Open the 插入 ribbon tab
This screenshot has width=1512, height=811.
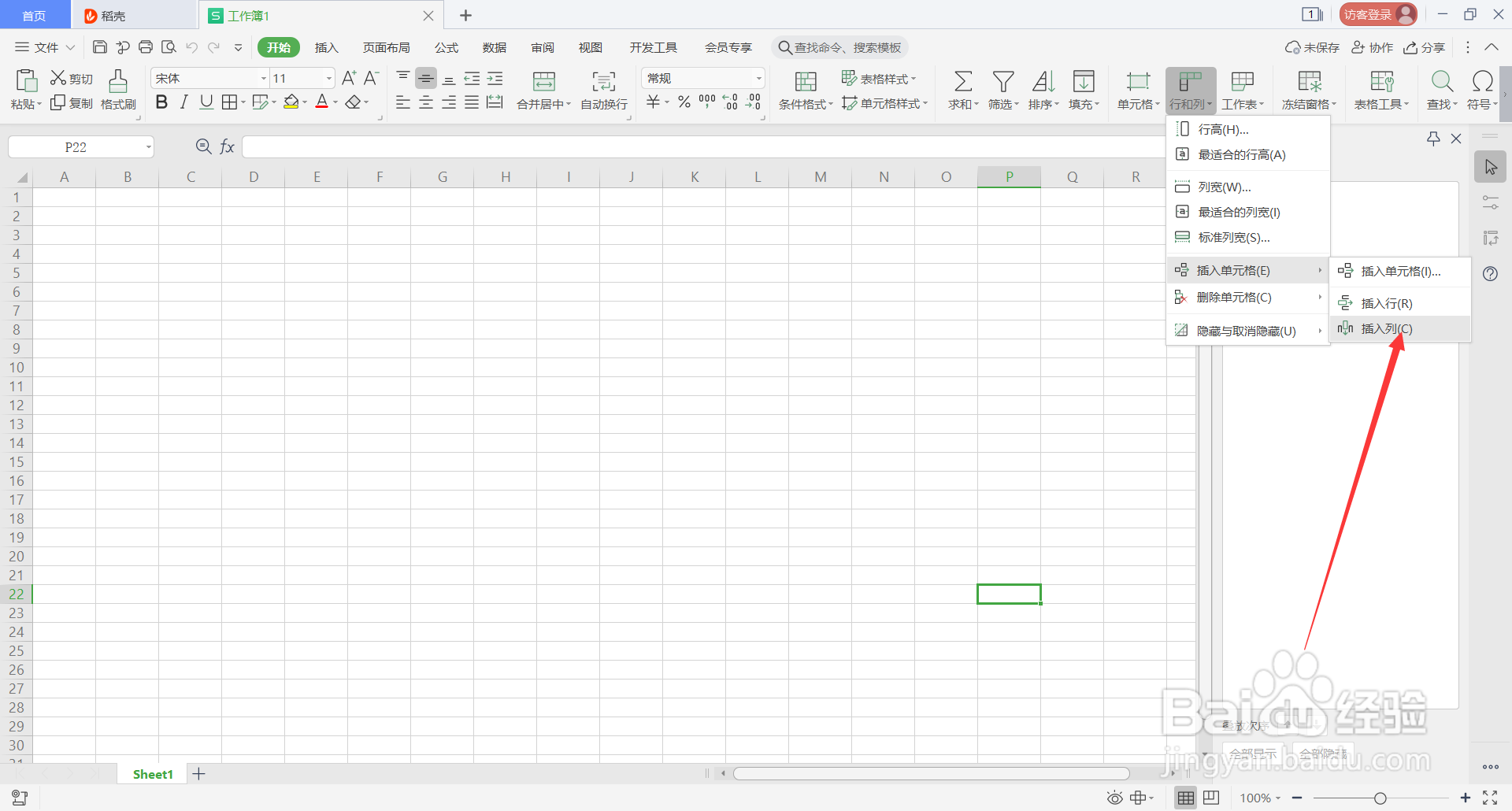[x=326, y=47]
